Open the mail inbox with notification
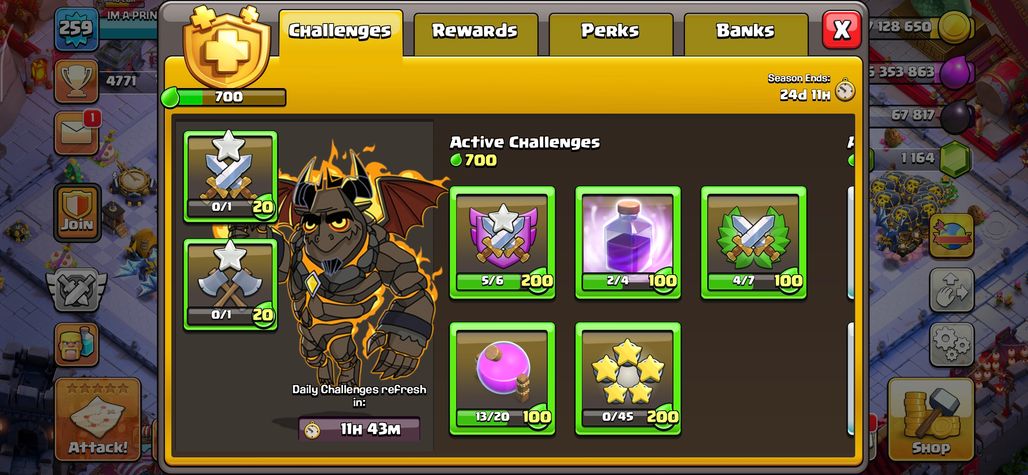Screen dimensions: 1028x475 77,133
